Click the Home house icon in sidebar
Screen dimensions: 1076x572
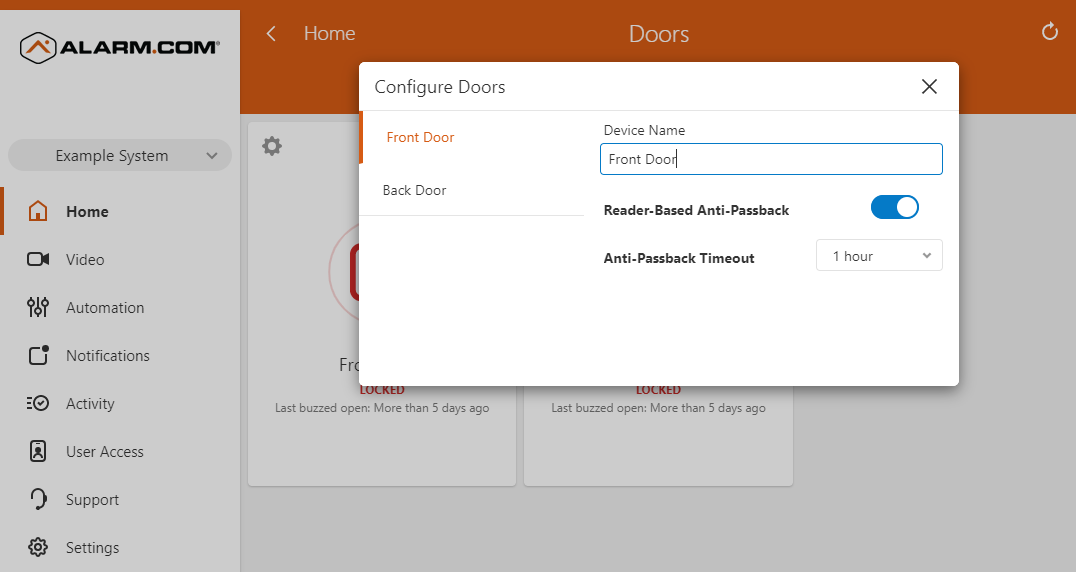coord(38,212)
